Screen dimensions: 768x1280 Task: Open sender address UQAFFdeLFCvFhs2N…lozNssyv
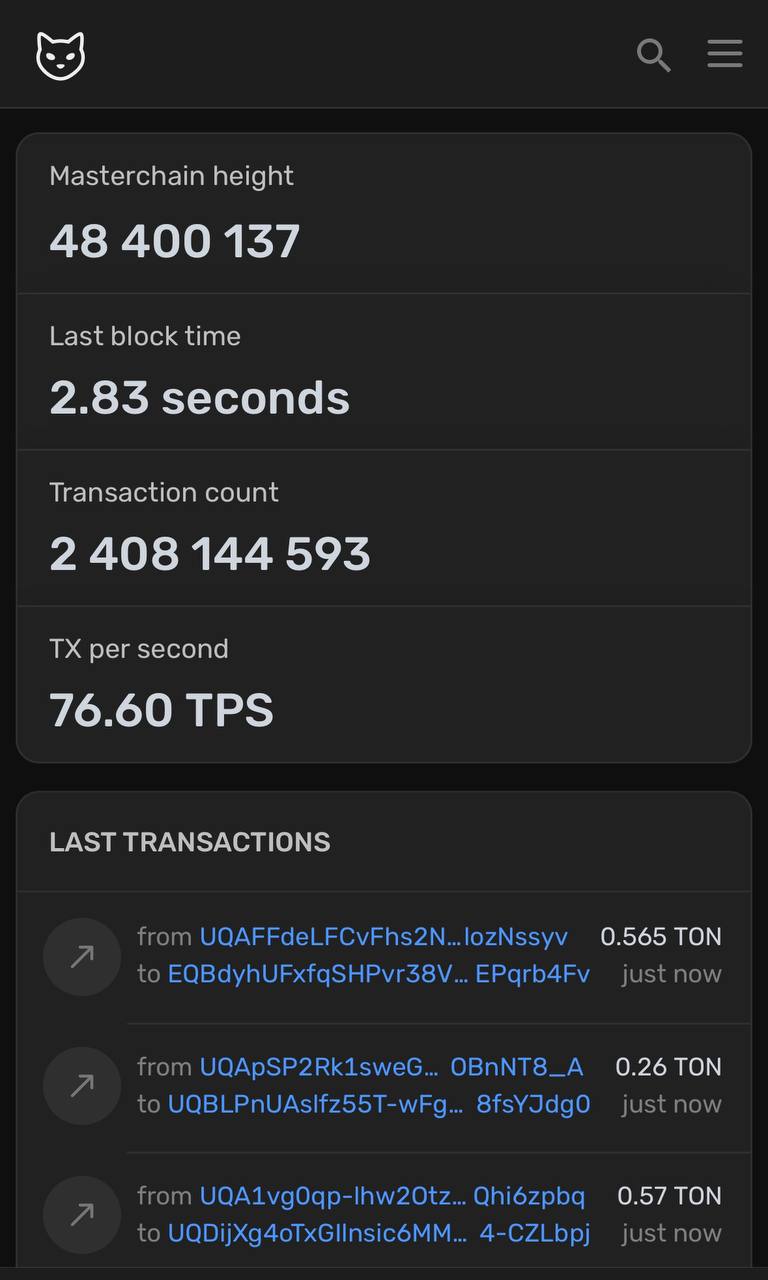click(x=384, y=937)
